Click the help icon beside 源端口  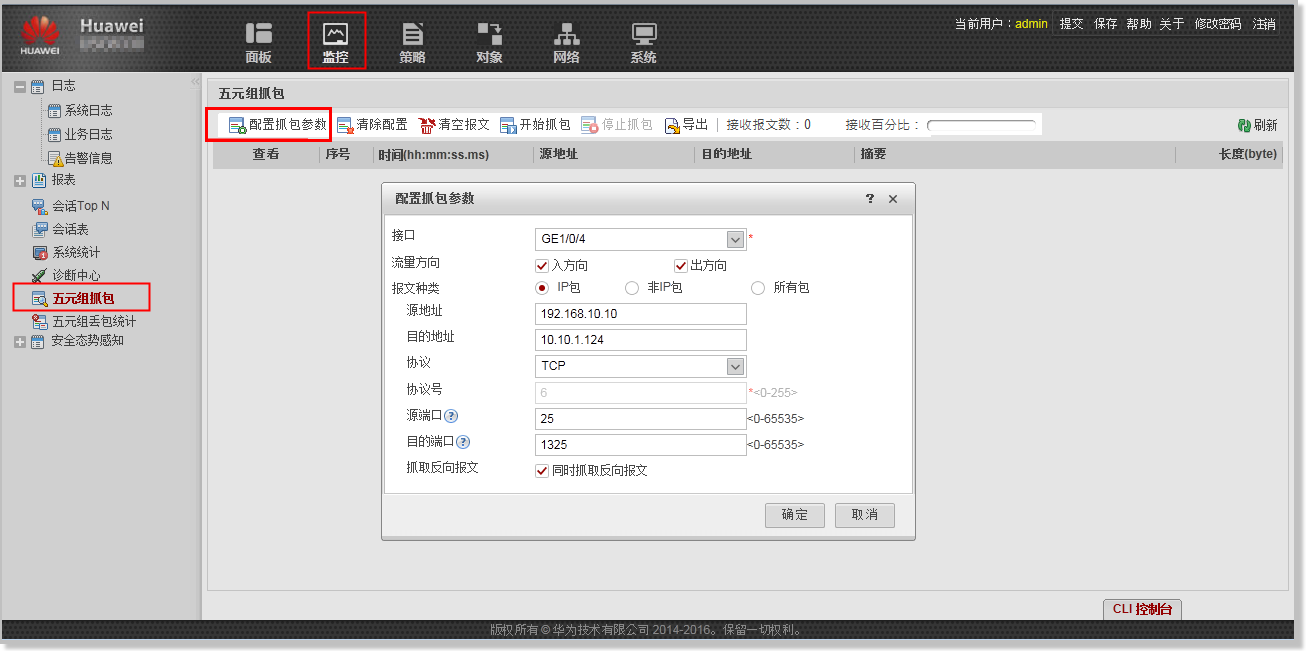click(x=451, y=416)
